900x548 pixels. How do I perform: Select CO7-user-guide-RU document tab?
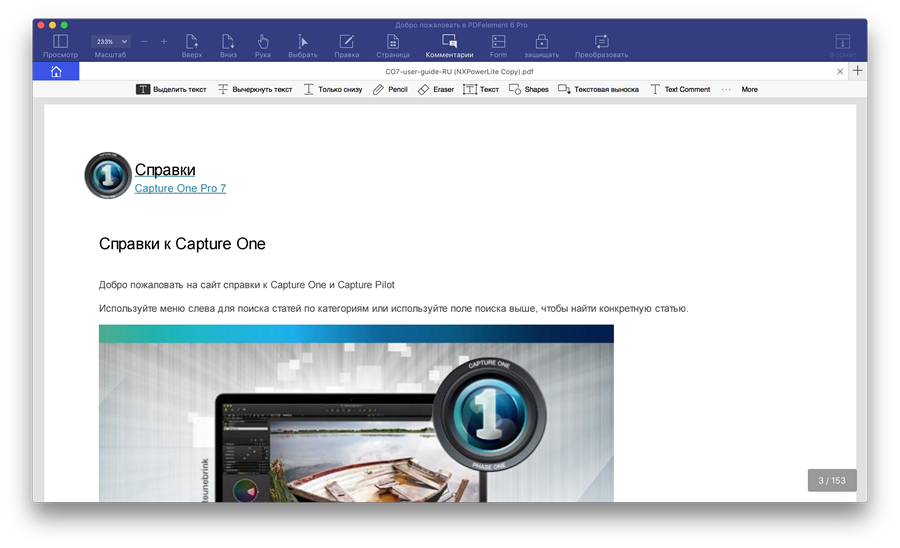[x=459, y=72]
